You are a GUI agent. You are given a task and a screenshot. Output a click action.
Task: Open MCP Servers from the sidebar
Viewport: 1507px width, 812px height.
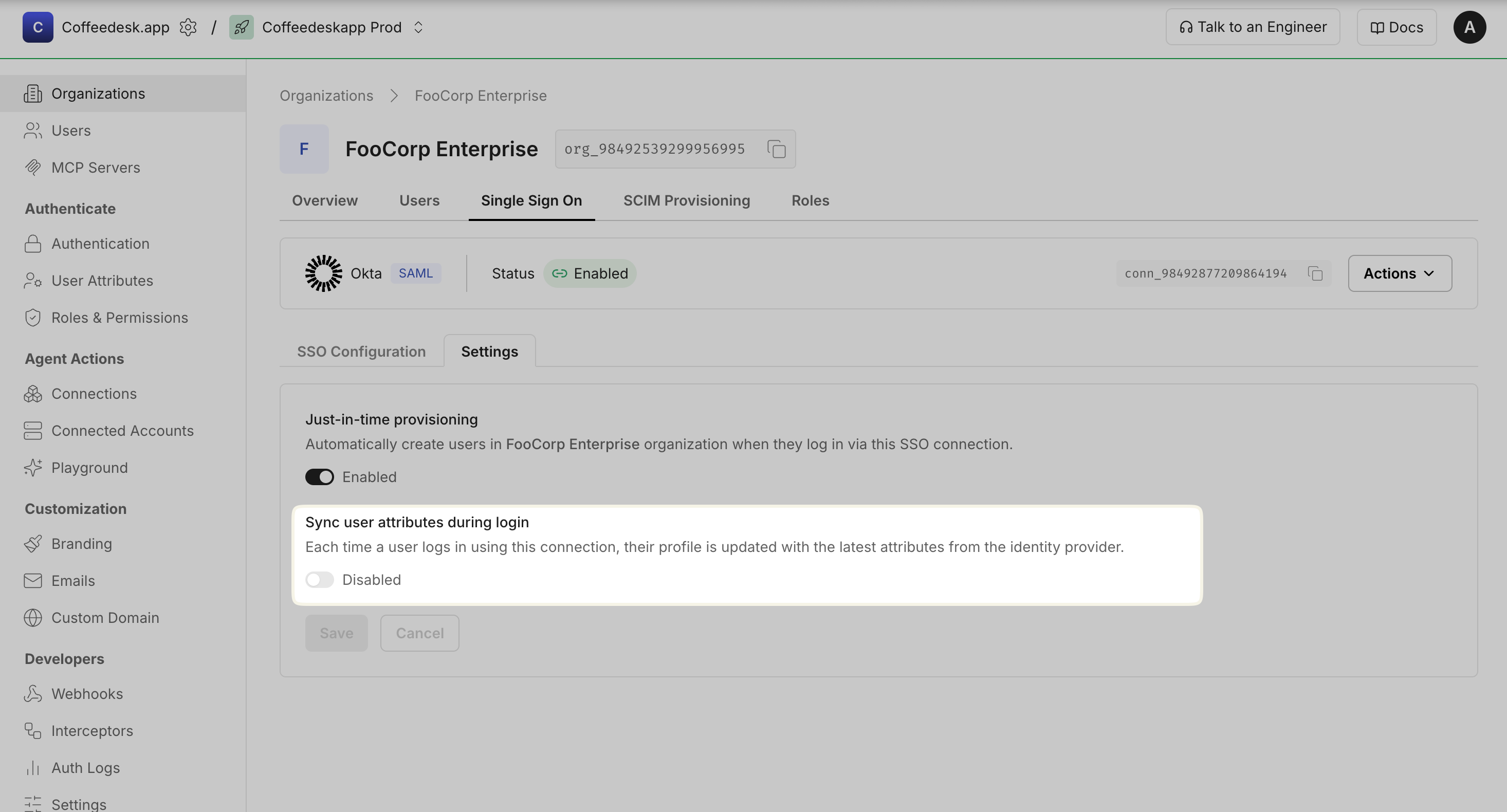(96, 168)
